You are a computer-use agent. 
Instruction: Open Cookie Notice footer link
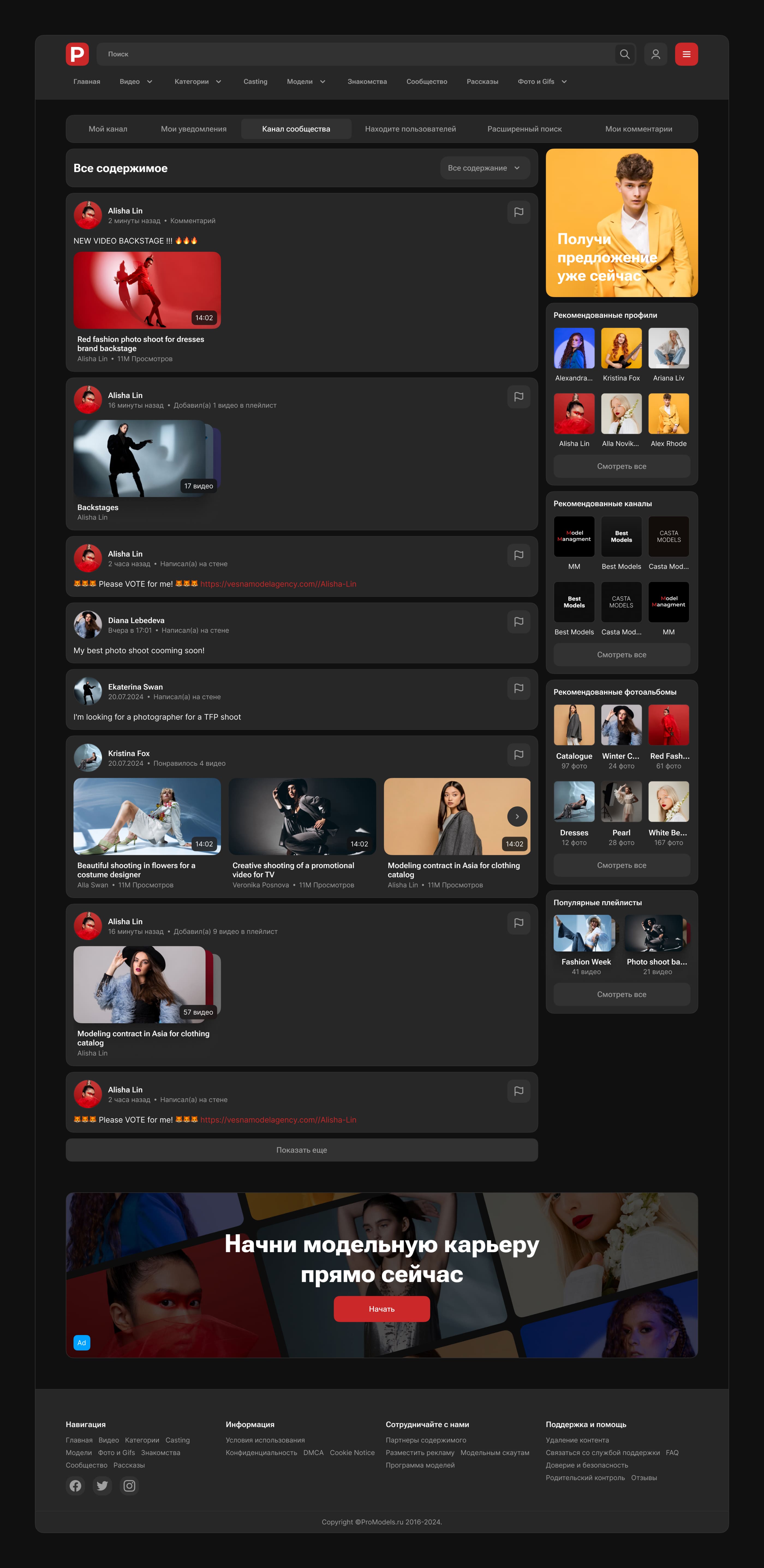(353, 1452)
